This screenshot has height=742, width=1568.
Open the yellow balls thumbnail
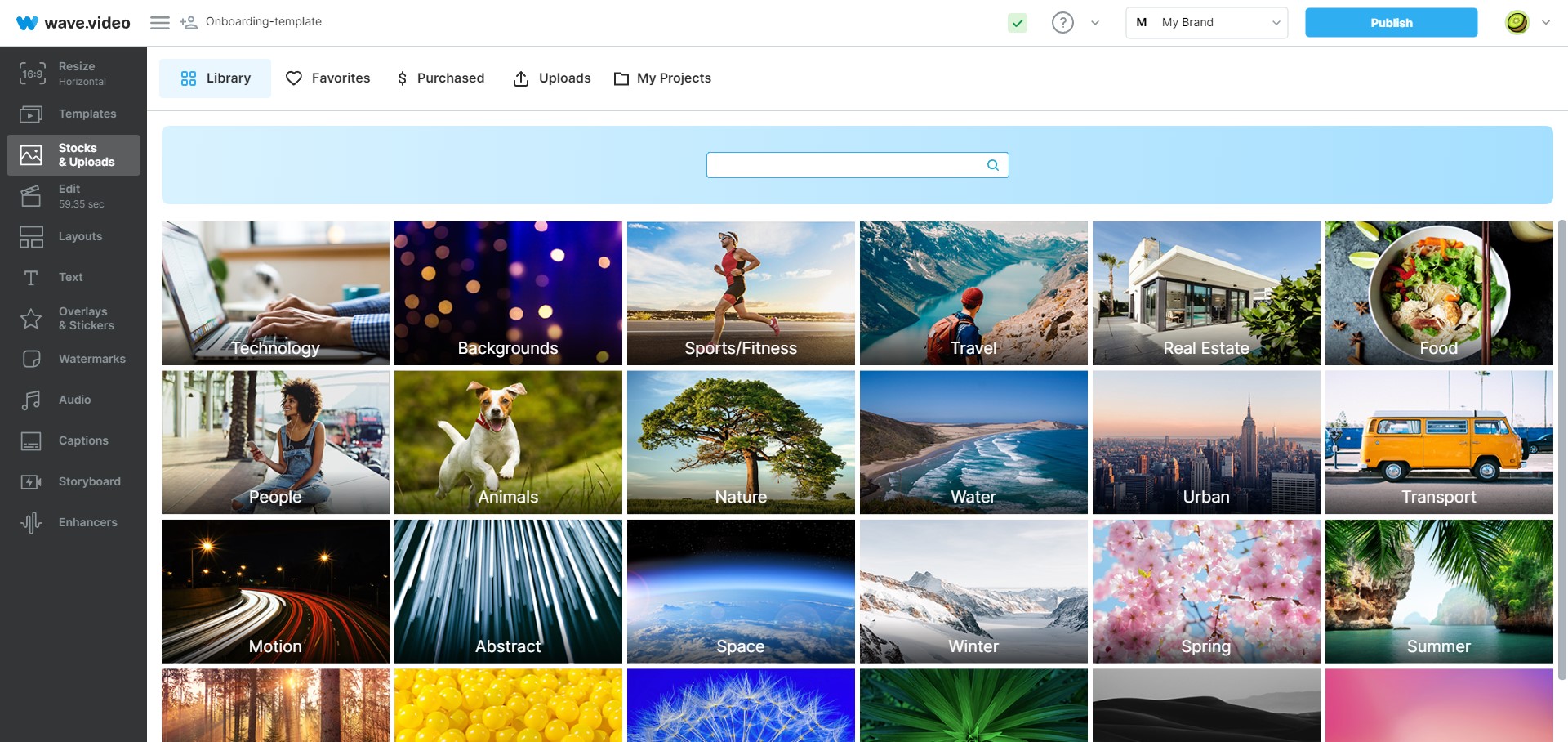(508, 705)
